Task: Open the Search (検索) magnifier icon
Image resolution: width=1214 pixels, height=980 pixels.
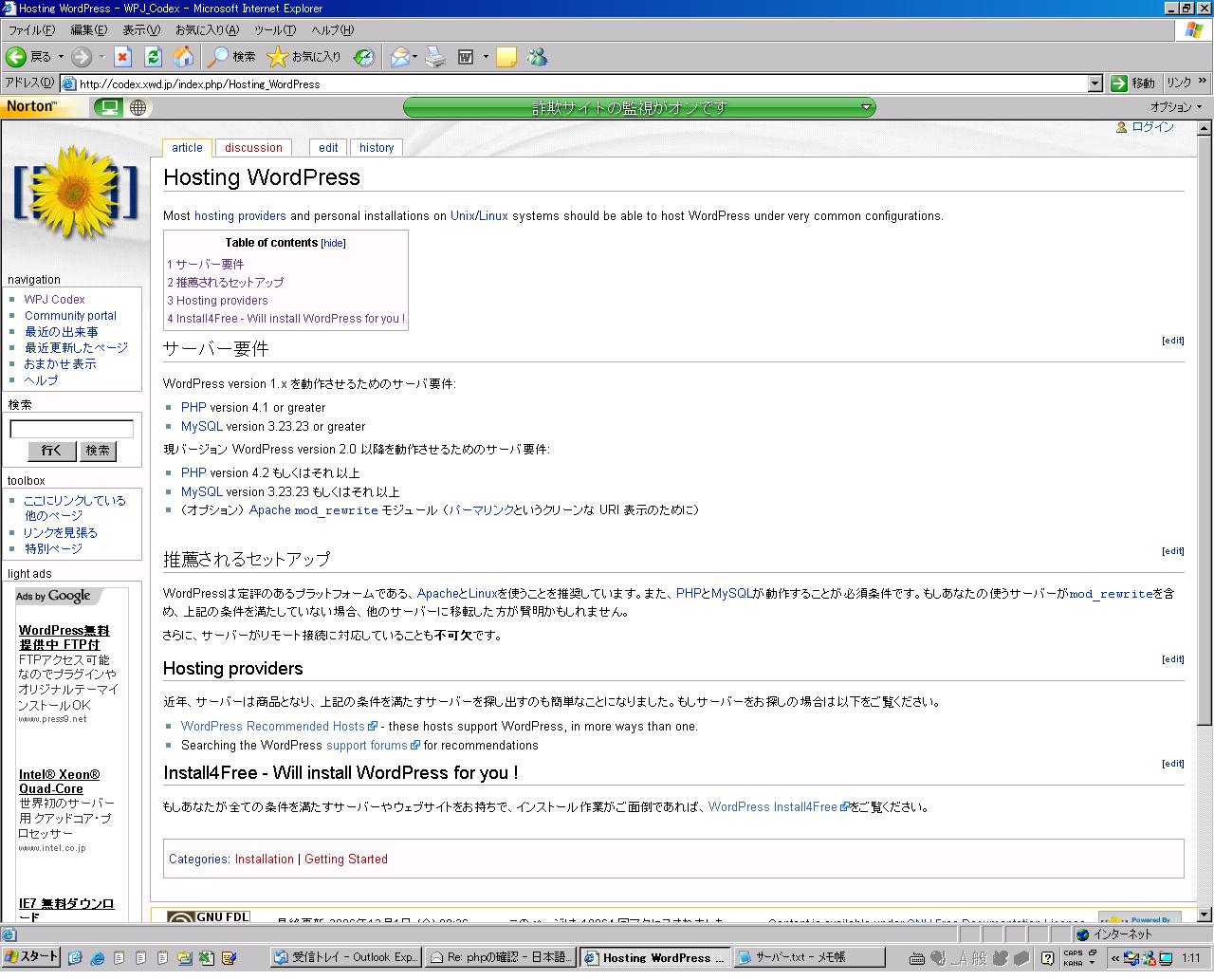Action: (x=218, y=57)
